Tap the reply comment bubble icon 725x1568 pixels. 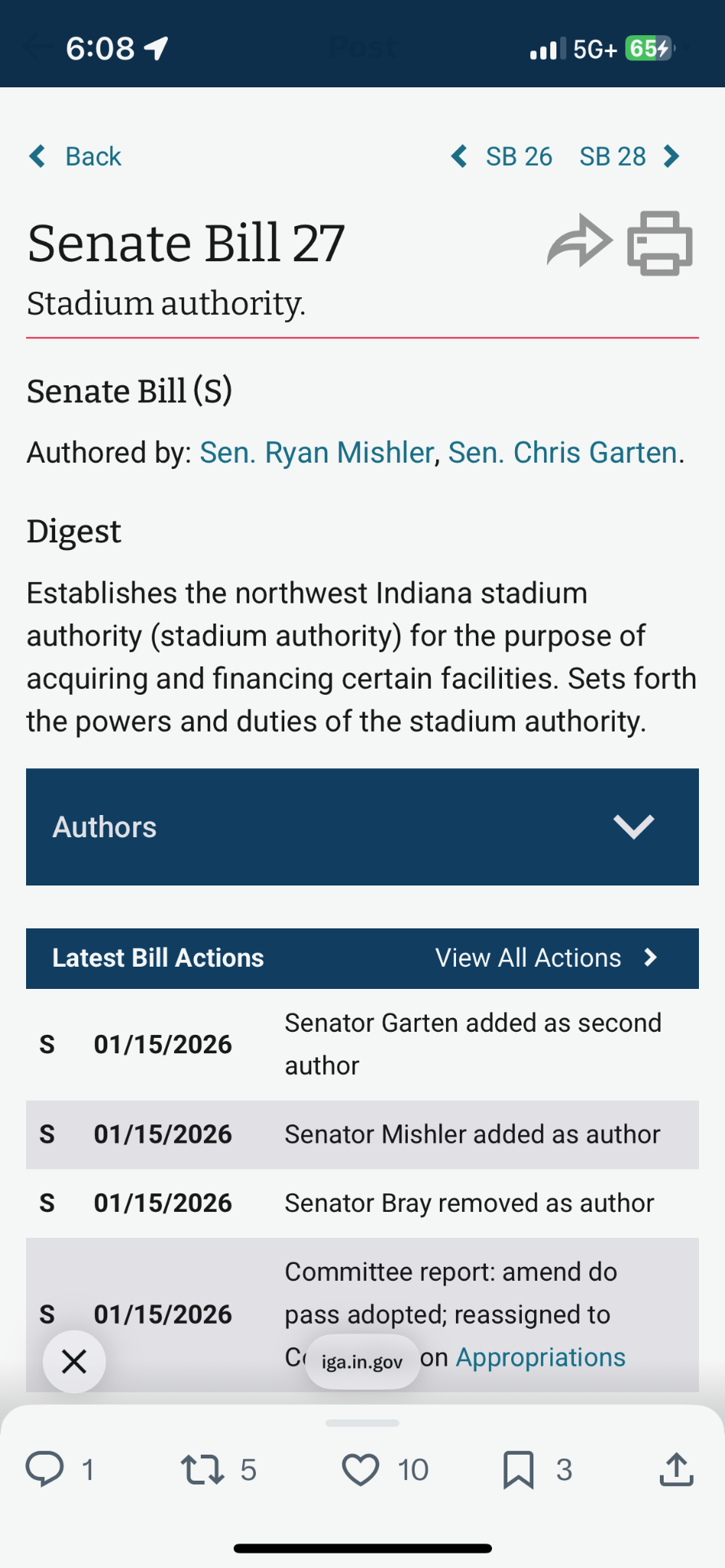(x=45, y=1469)
